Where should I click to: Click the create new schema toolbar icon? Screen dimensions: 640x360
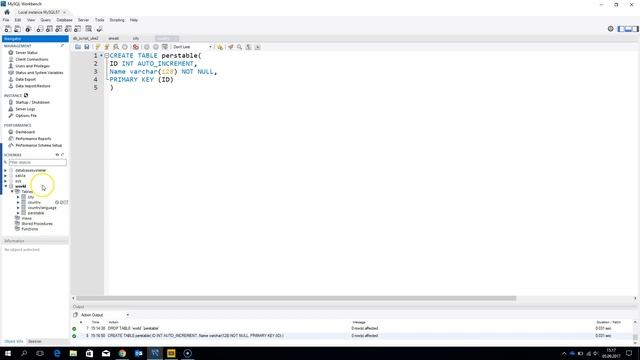pos(40,29)
